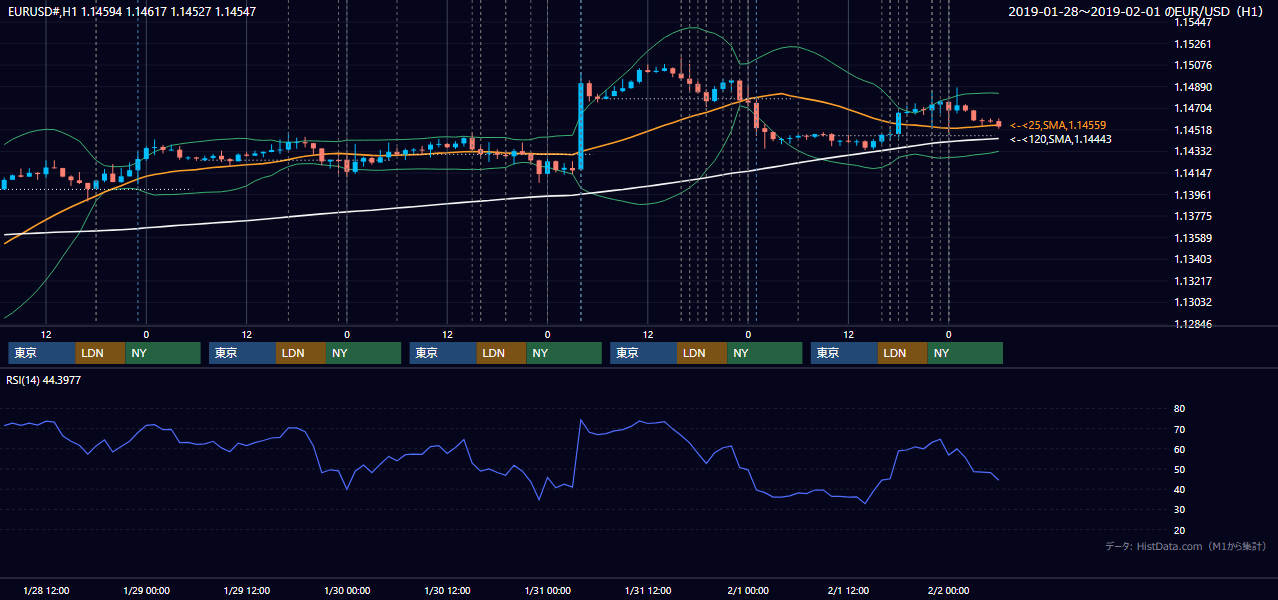
Task: Click the 1/30 00:00 date axis label
Action: click(347, 590)
